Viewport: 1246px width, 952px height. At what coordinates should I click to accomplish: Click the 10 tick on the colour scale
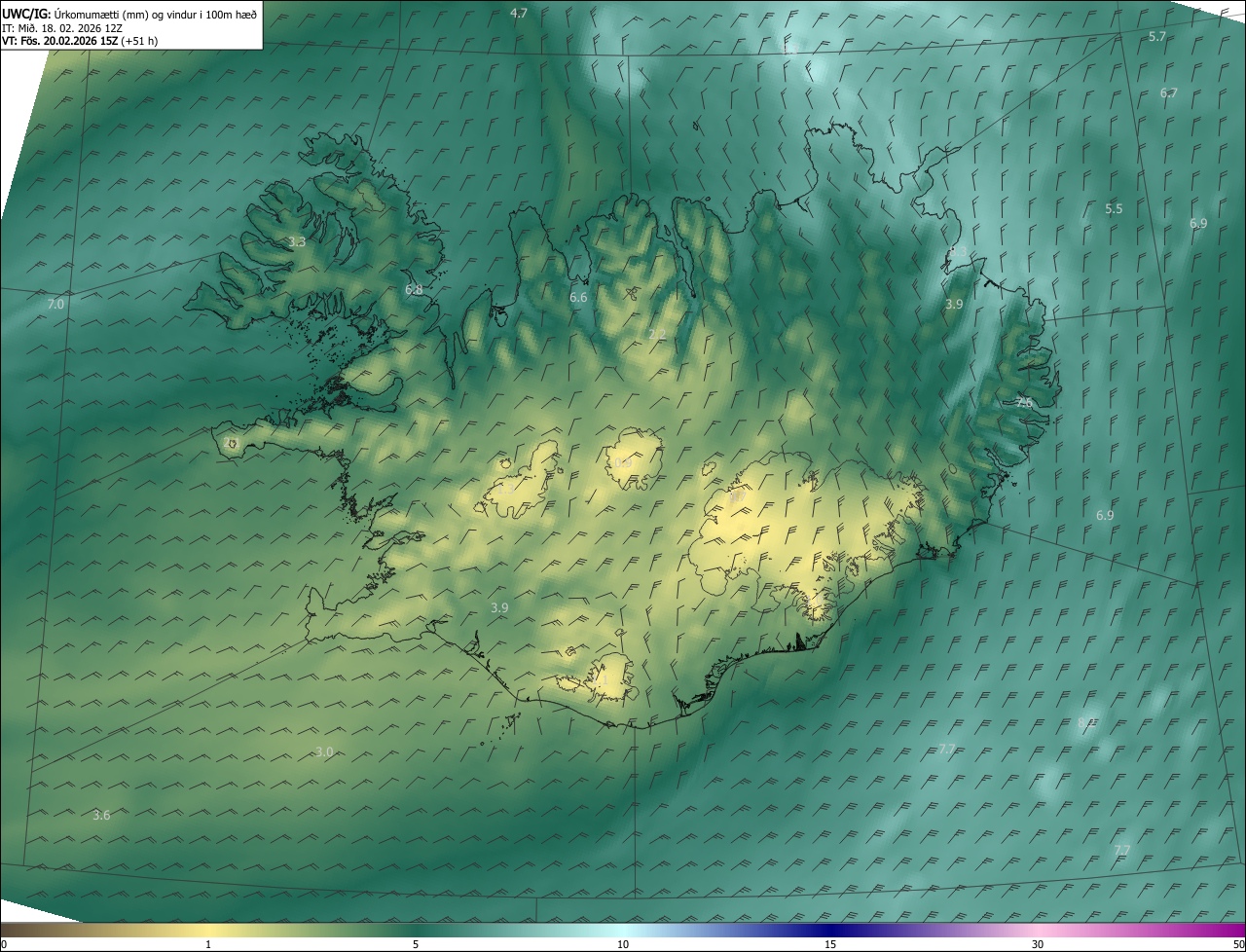click(623, 944)
